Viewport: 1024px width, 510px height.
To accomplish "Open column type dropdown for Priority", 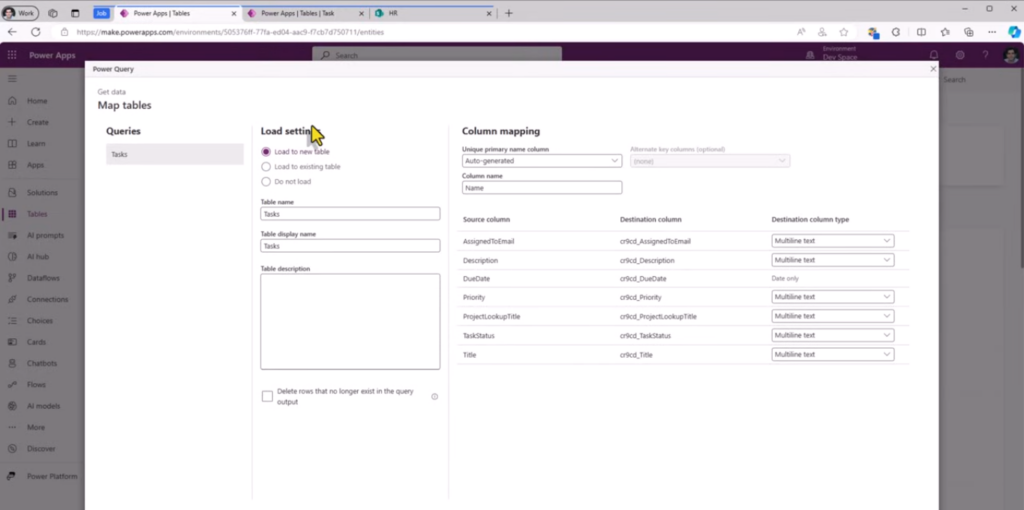I will point(833,297).
